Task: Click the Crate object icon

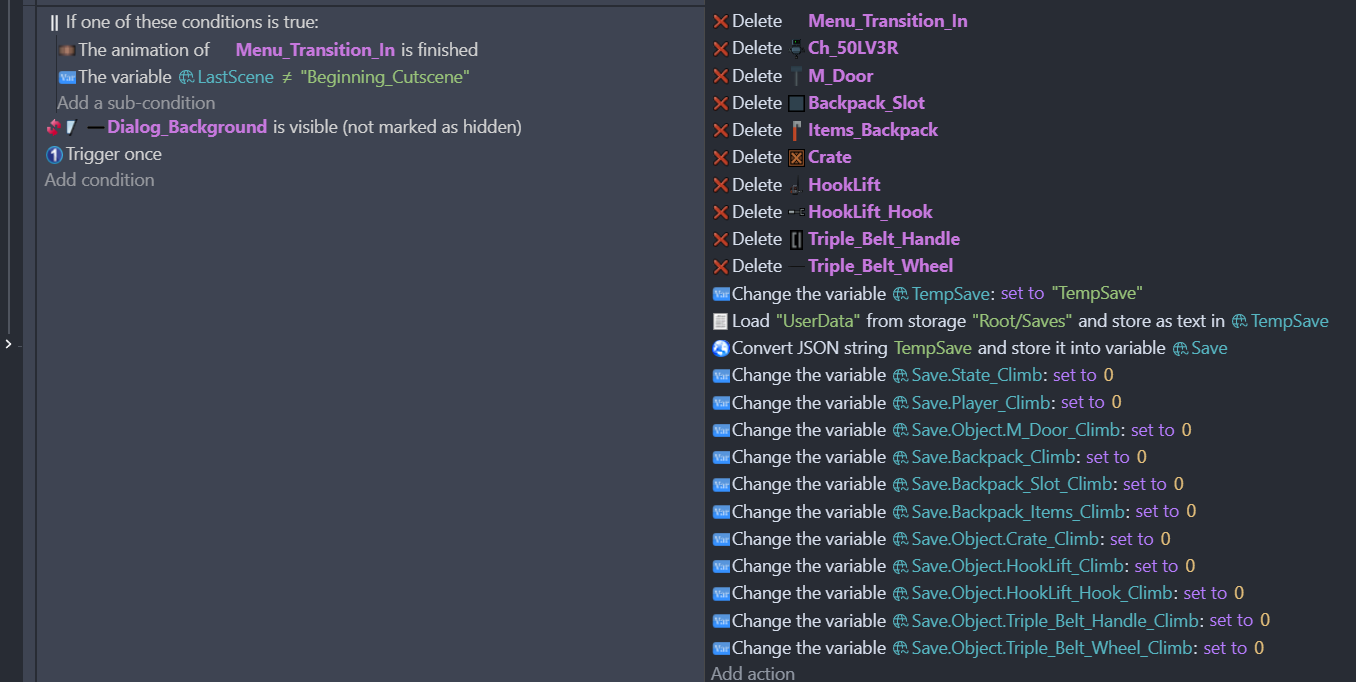Action: point(796,157)
